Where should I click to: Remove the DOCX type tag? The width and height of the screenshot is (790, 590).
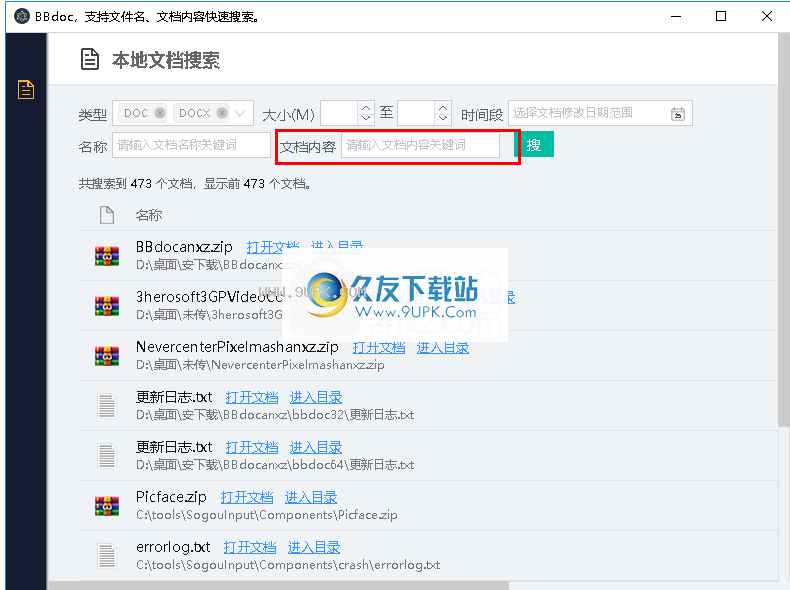coord(222,113)
